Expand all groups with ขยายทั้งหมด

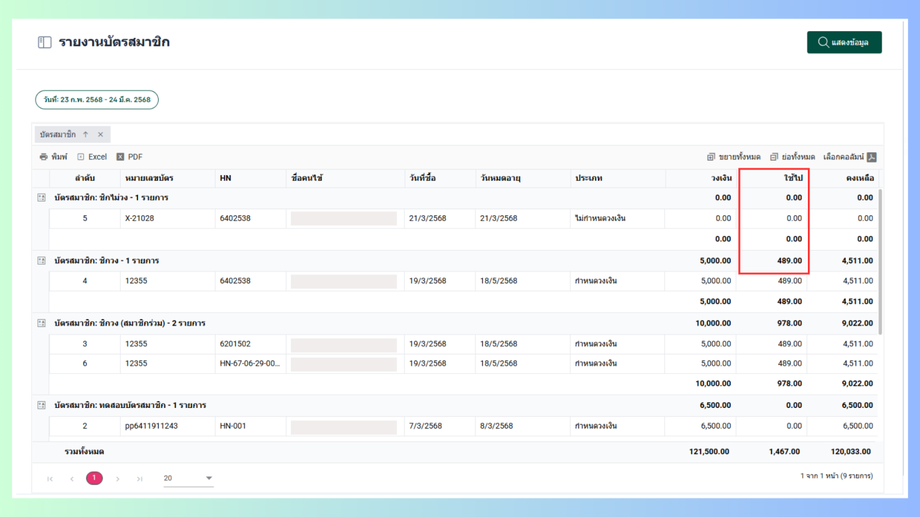(733, 157)
